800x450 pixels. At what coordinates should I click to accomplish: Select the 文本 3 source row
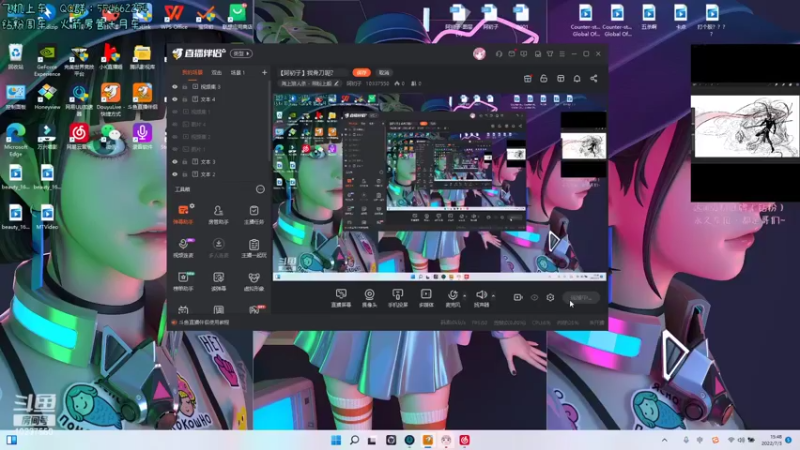coord(220,162)
